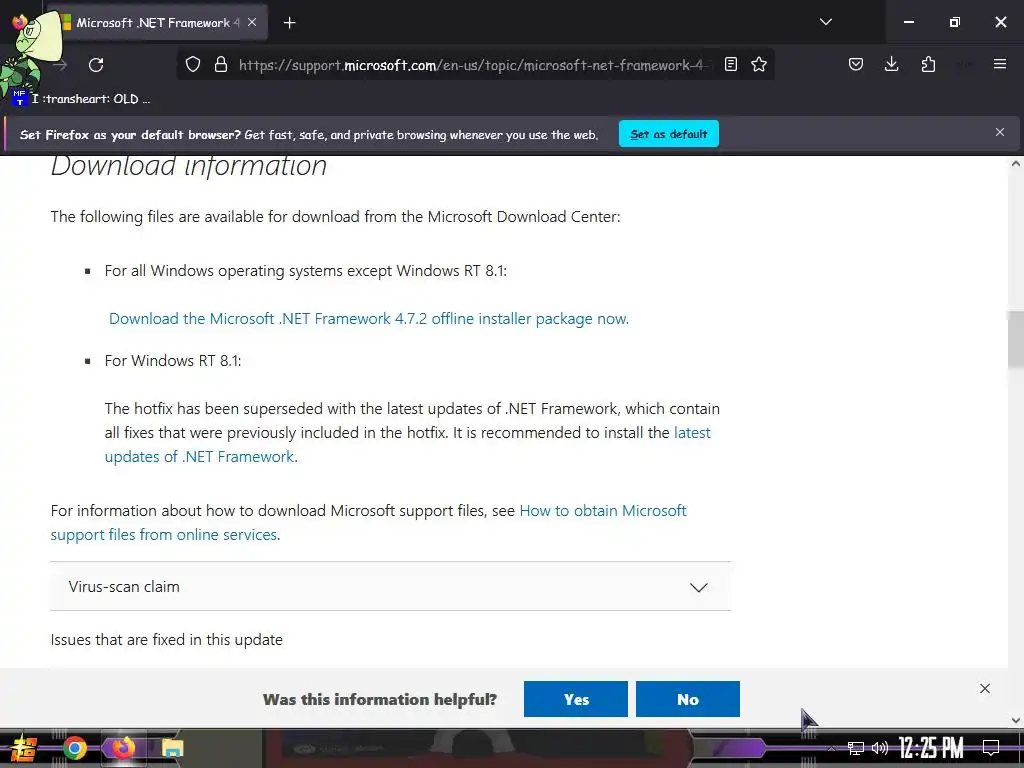
Task: Click the 'Download information' heading
Action: (x=189, y=165)
